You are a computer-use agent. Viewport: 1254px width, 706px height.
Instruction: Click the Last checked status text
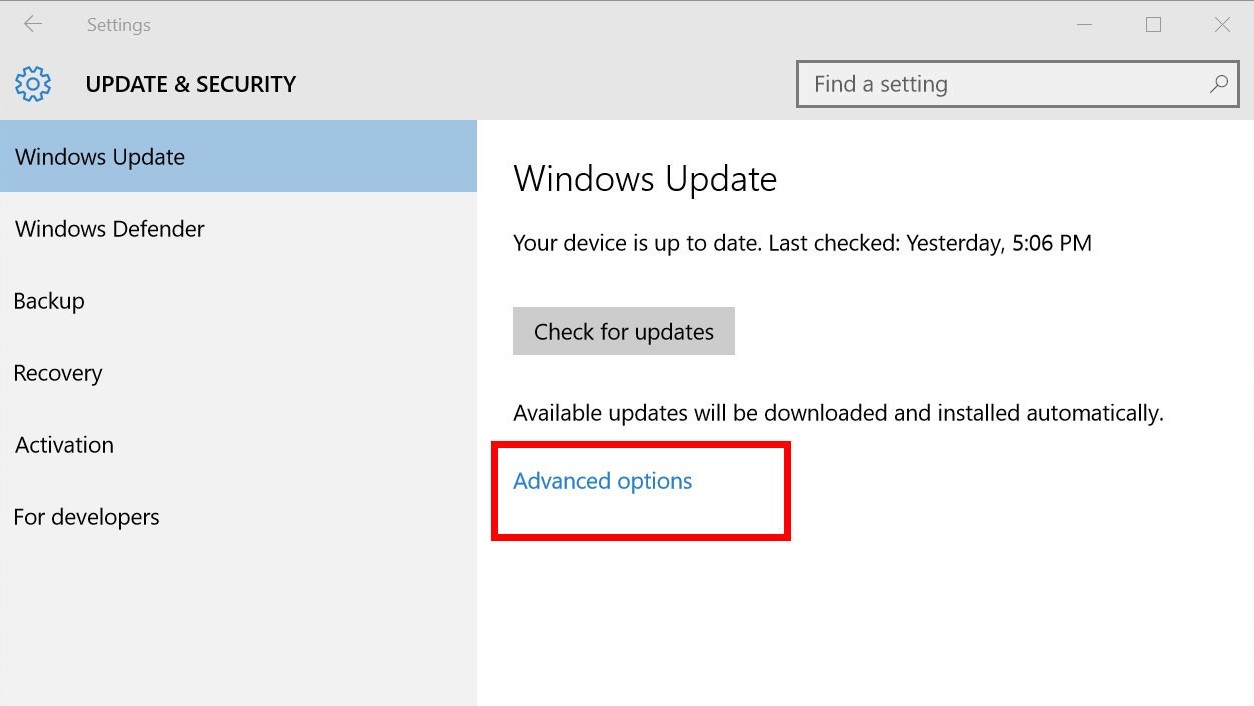(802, 242)
